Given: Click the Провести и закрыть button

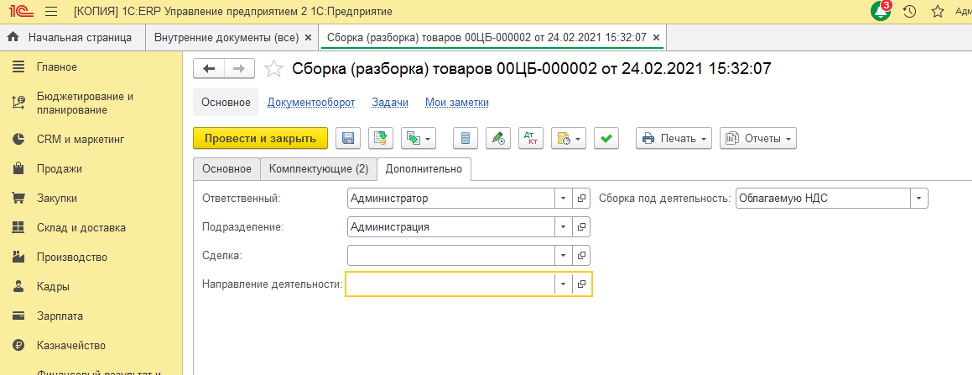Looking at the screenshot, I should click(260, 139).
